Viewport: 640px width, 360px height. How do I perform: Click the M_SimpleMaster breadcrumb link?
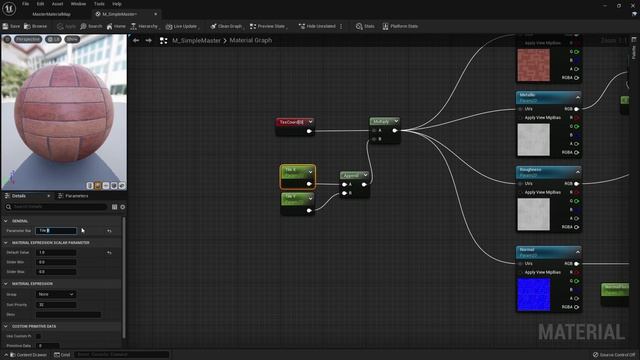[196, 40]
